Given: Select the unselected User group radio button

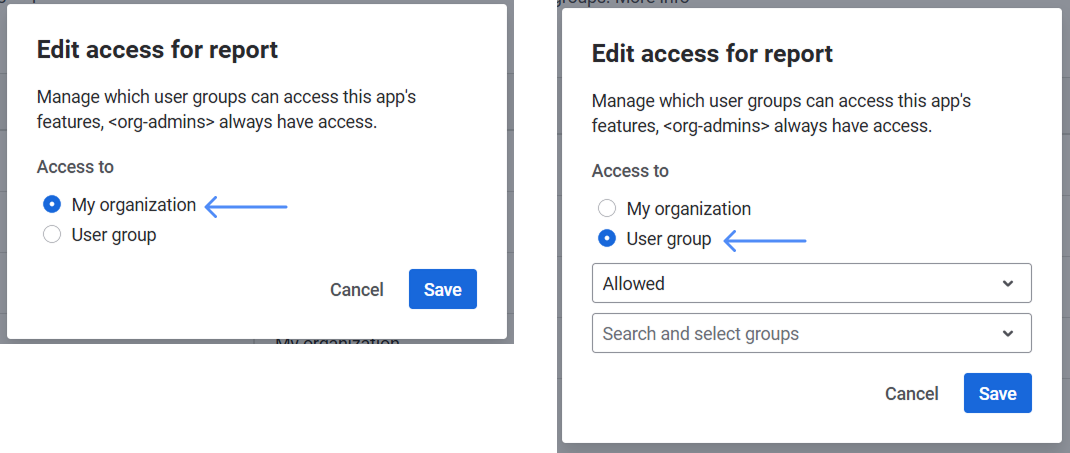Looking at the screenshot, I should click(x=52, y=235).
